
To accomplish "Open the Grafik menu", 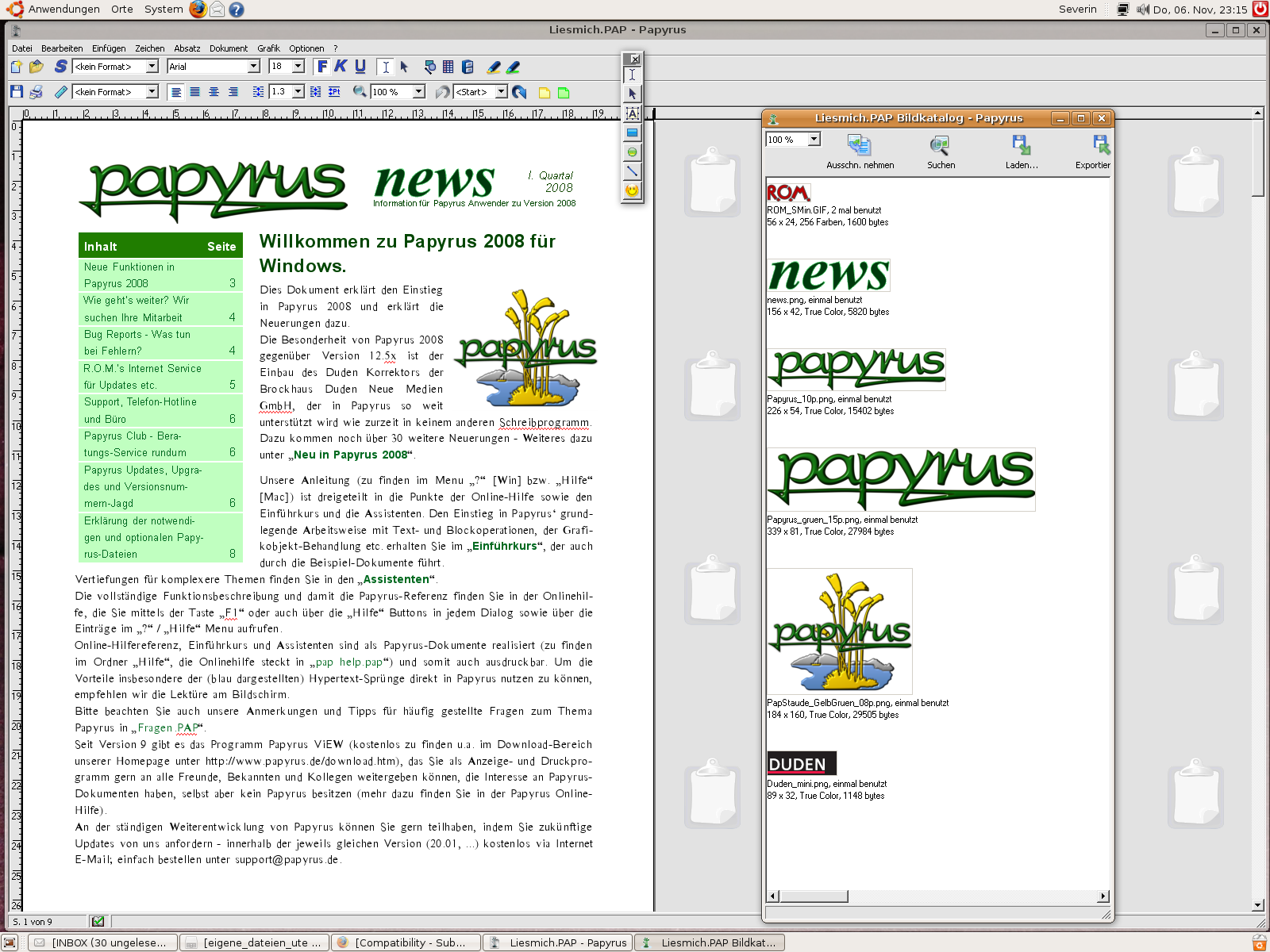I will click(x=269, y=48).
